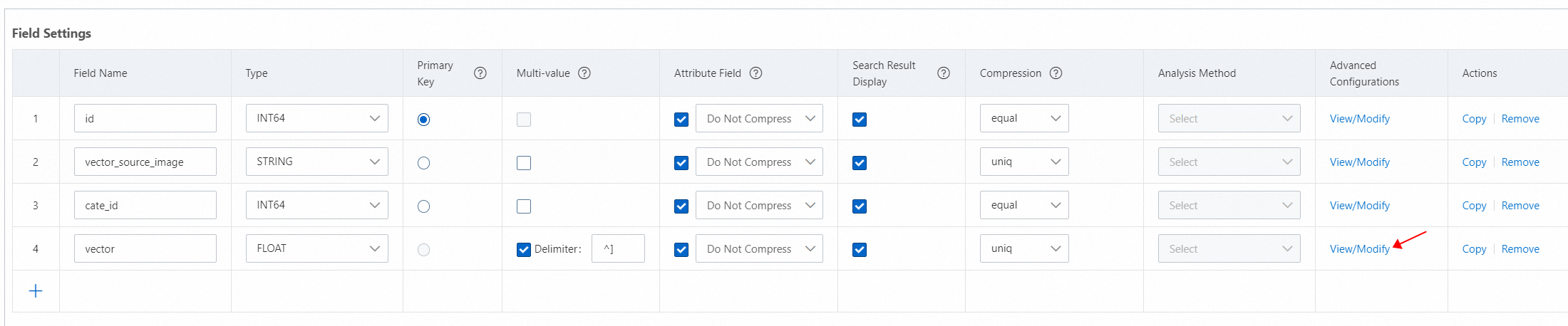
Task: Click the Multi-value help icon
Action: tap(584, 73)
